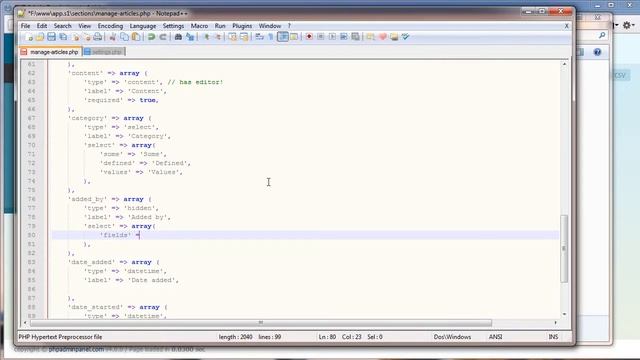Open user defined language dialog icon
The image size is (640, 360).
point(294,37)
